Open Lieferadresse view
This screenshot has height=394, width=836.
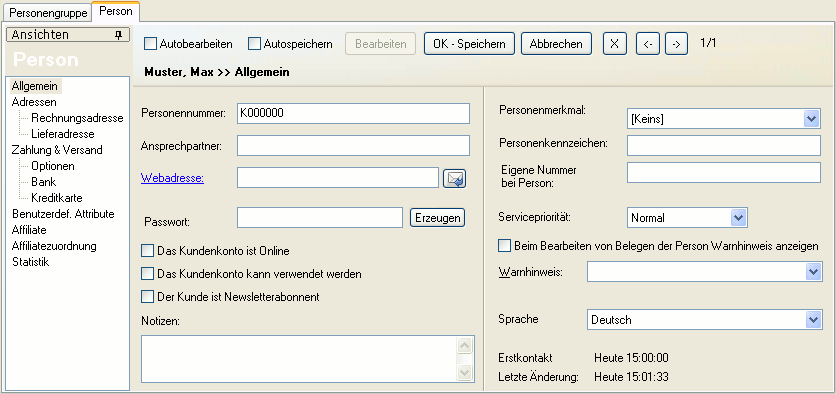[x=63, y=134]
